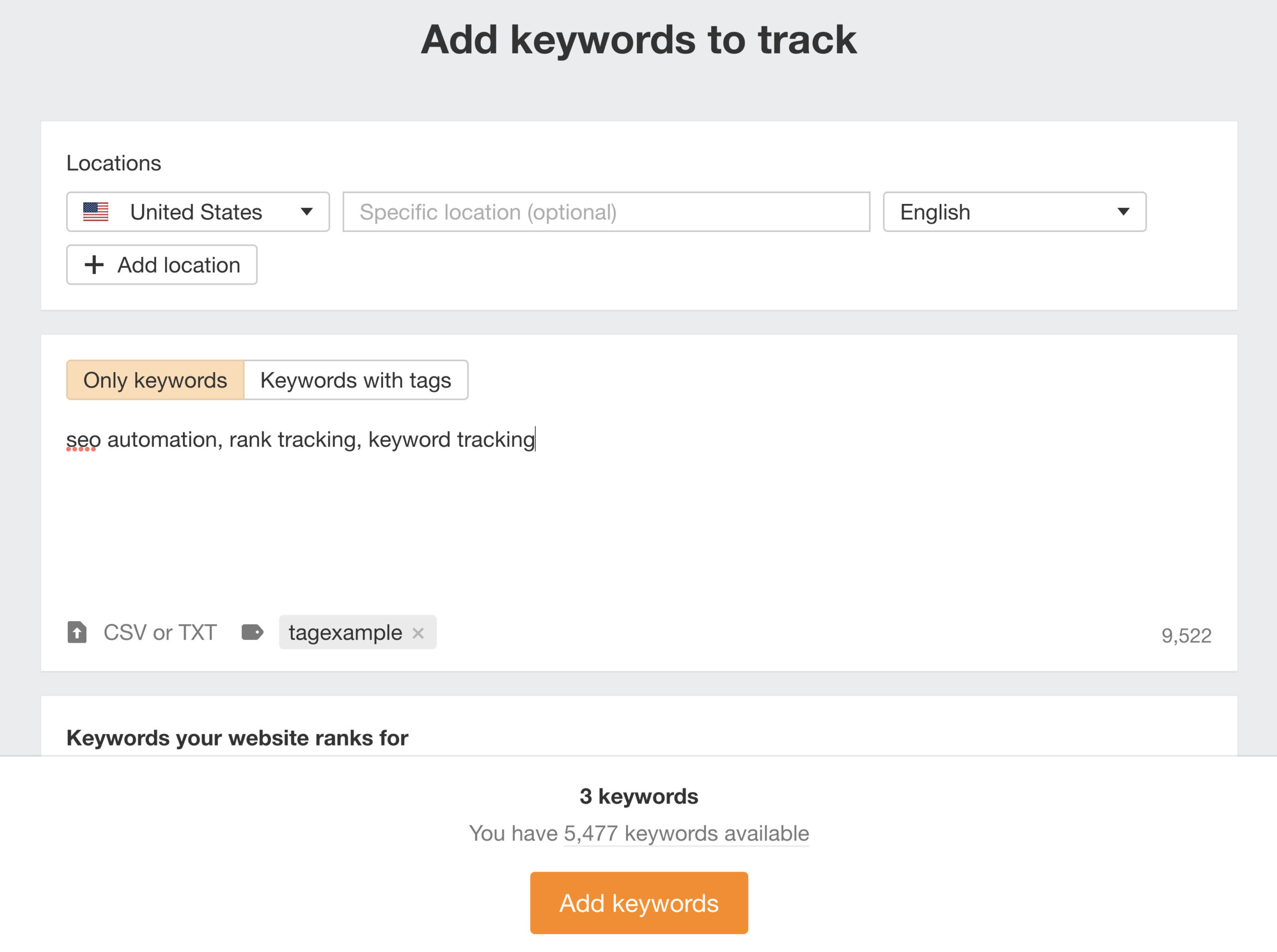
Task: Select the Only keywords tab
Action: pyautogui.click(x=156, y=380)
